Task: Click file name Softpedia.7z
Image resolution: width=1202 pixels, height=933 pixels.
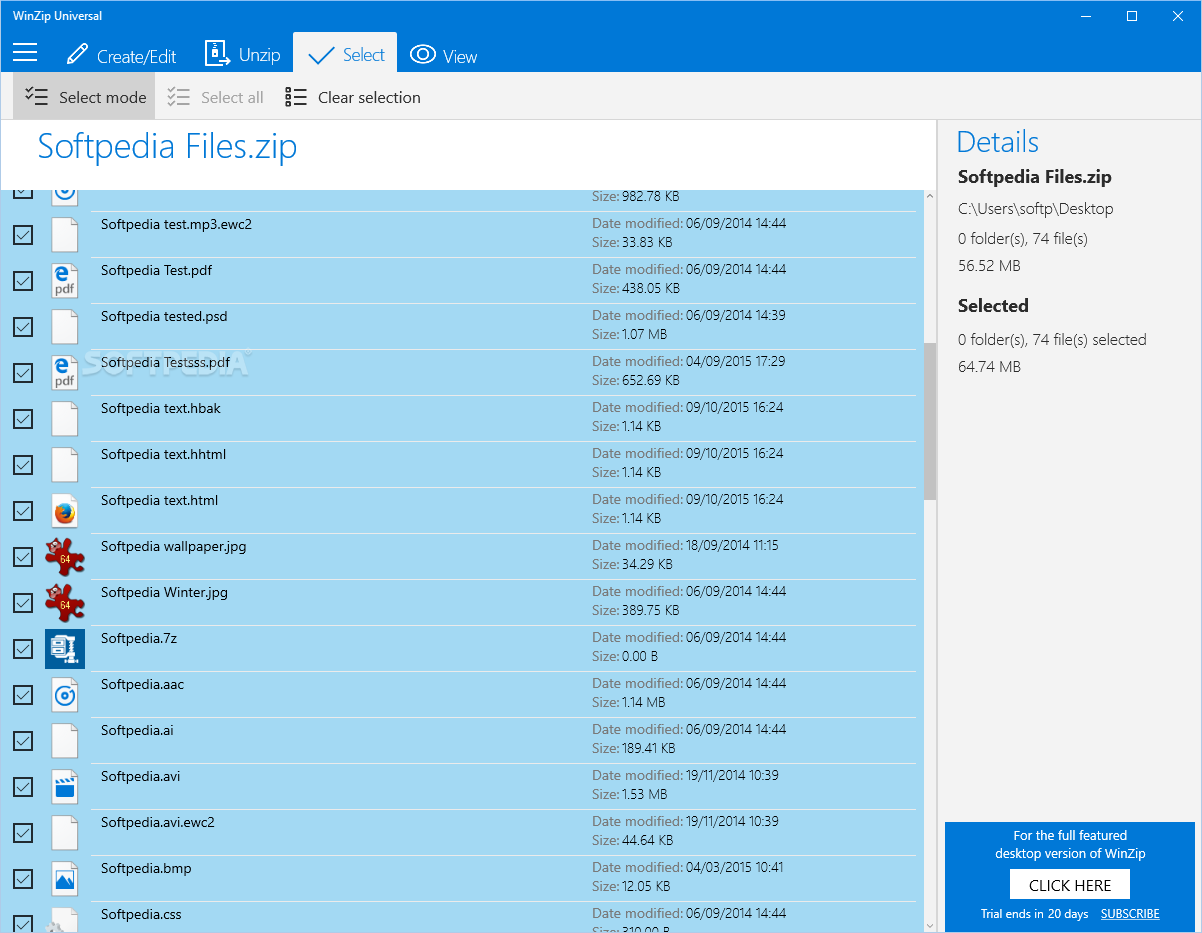Action: click(139, 638)
